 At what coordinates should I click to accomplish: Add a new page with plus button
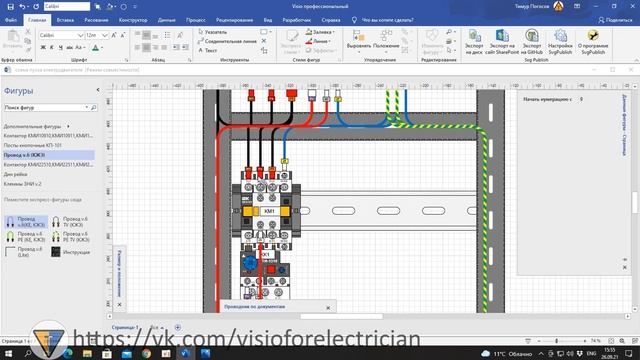coord(178,327)
